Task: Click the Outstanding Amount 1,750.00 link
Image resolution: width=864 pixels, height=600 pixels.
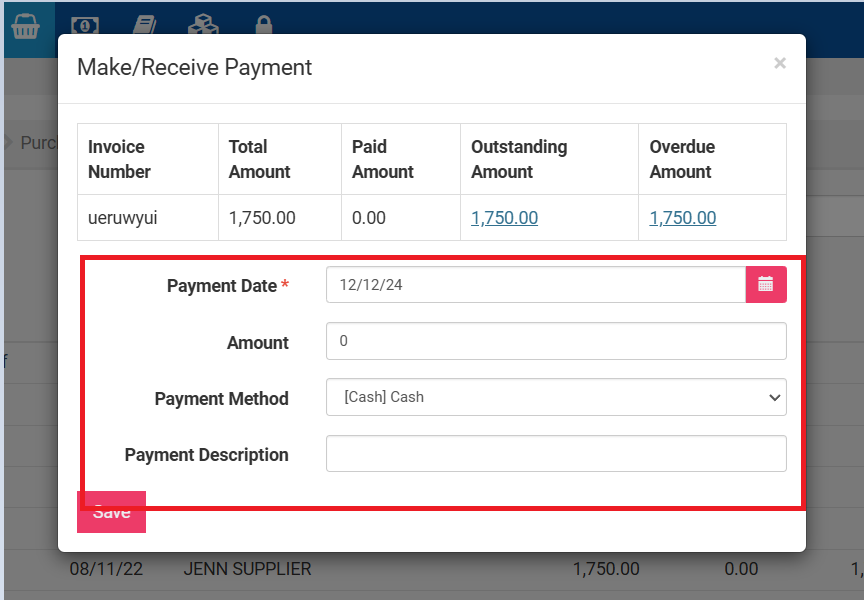Action: [x=504, y=218]
